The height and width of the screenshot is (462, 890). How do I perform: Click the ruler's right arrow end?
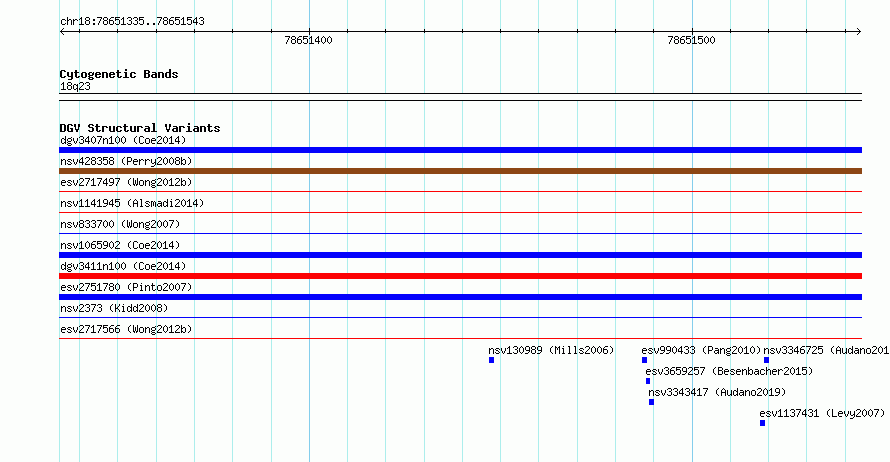[858, 32]
